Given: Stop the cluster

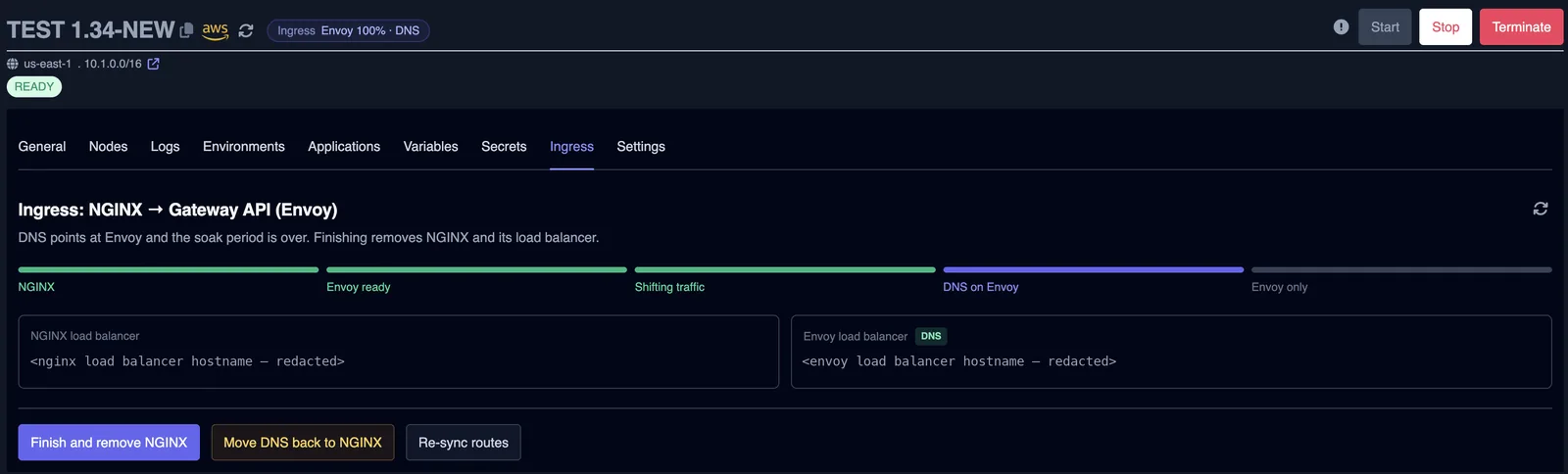Looking at the screenshot, I should click(x=1445, y=27).
